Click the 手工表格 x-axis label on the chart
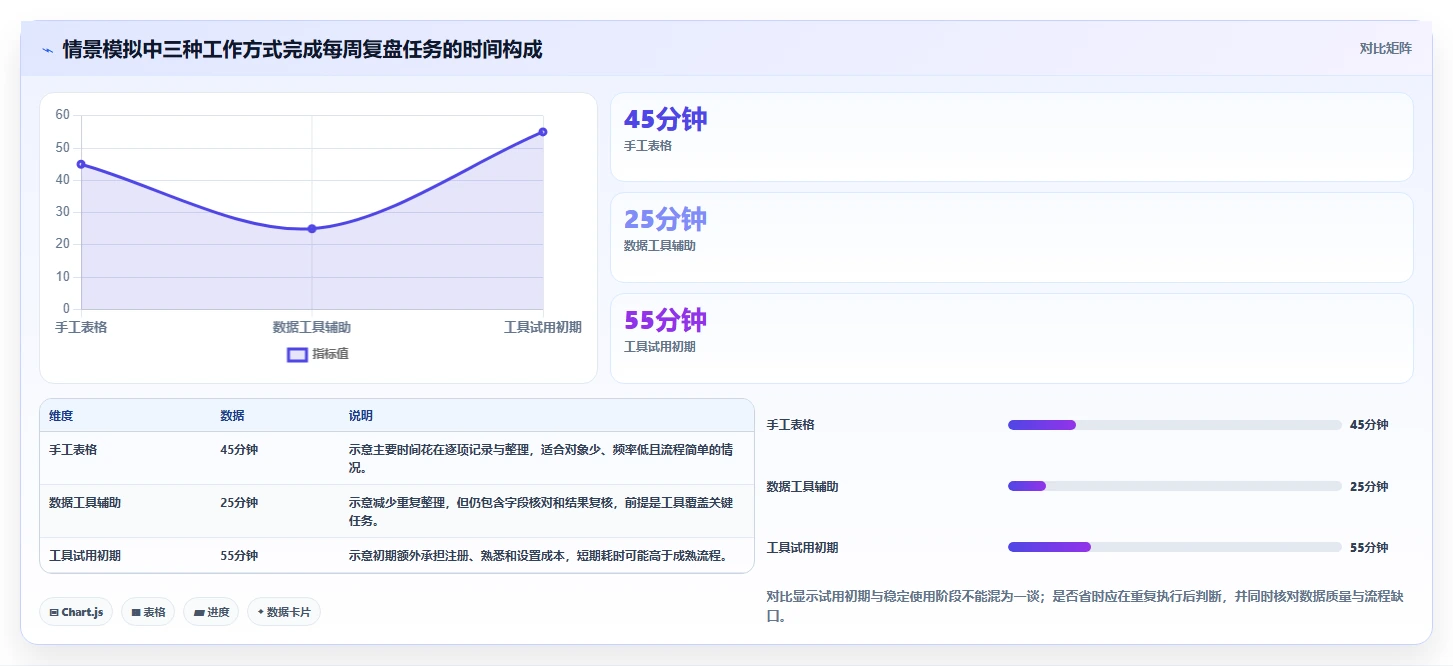Screen dimensions: 1453x666 pyautogui.click(x=81, y=327)
